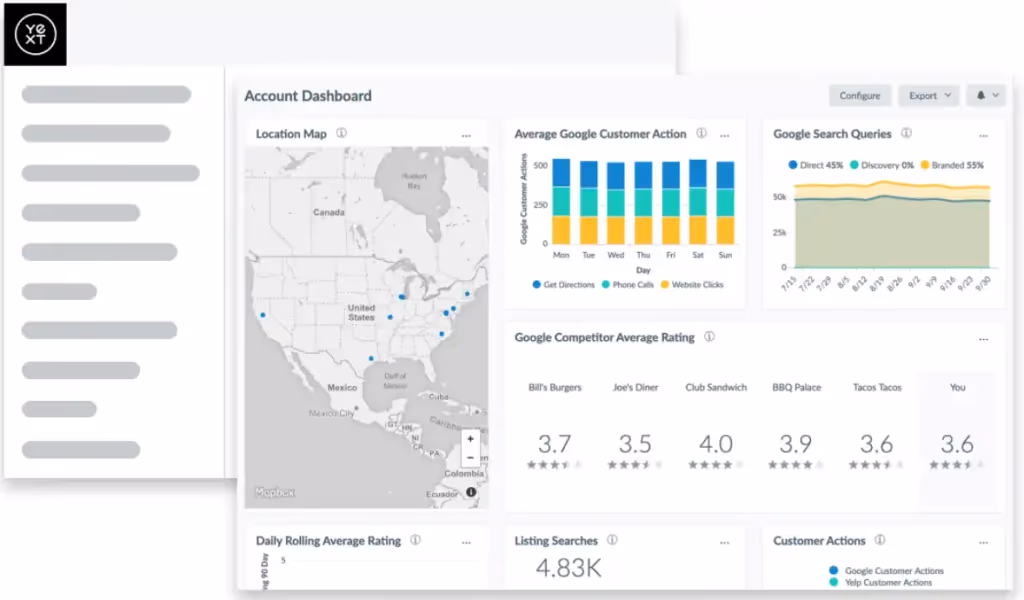Toggle Yelp Customer Actions legend item
The image size is (1024, 600).
(x=880, y=582)
